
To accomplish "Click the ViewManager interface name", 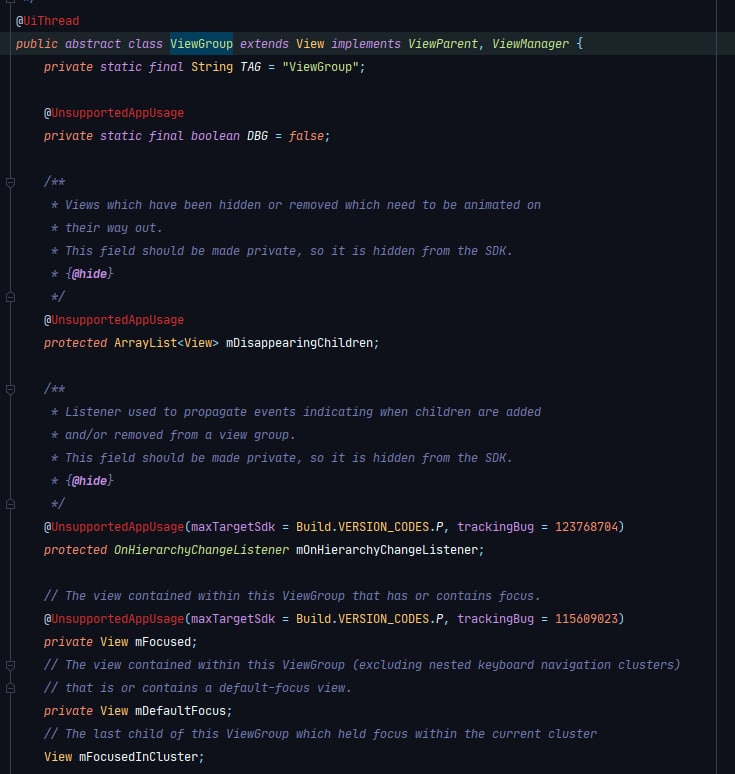I will pyautogui.click(x=530, y=44).
